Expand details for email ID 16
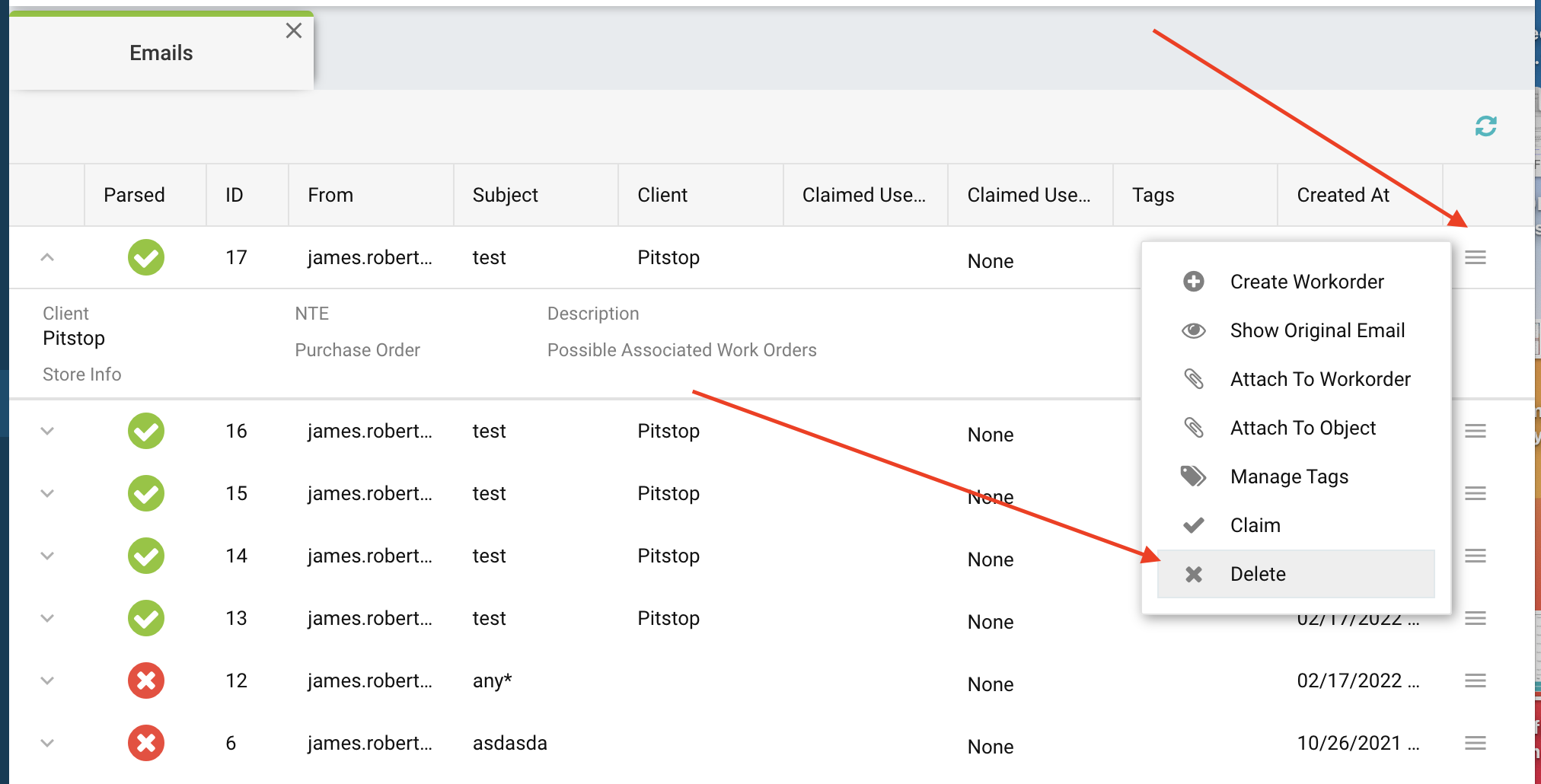 [x=47, y=431]
